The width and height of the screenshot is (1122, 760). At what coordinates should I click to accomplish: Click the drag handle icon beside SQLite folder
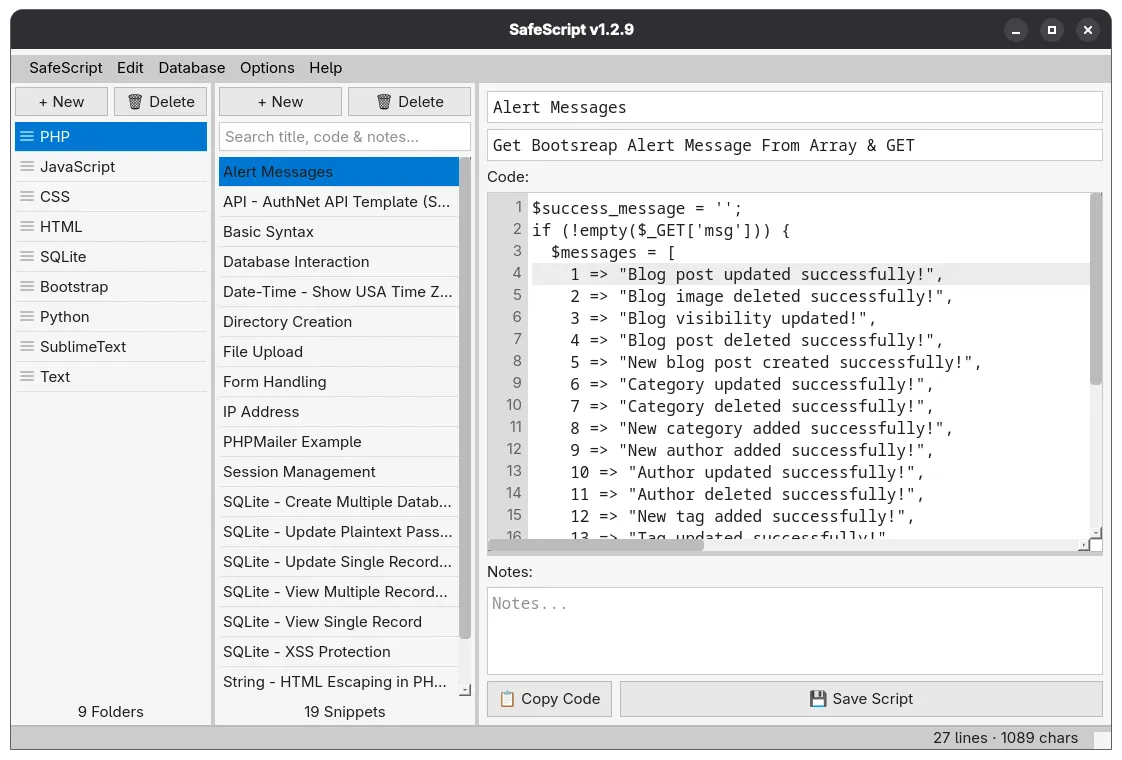[27, 256]
